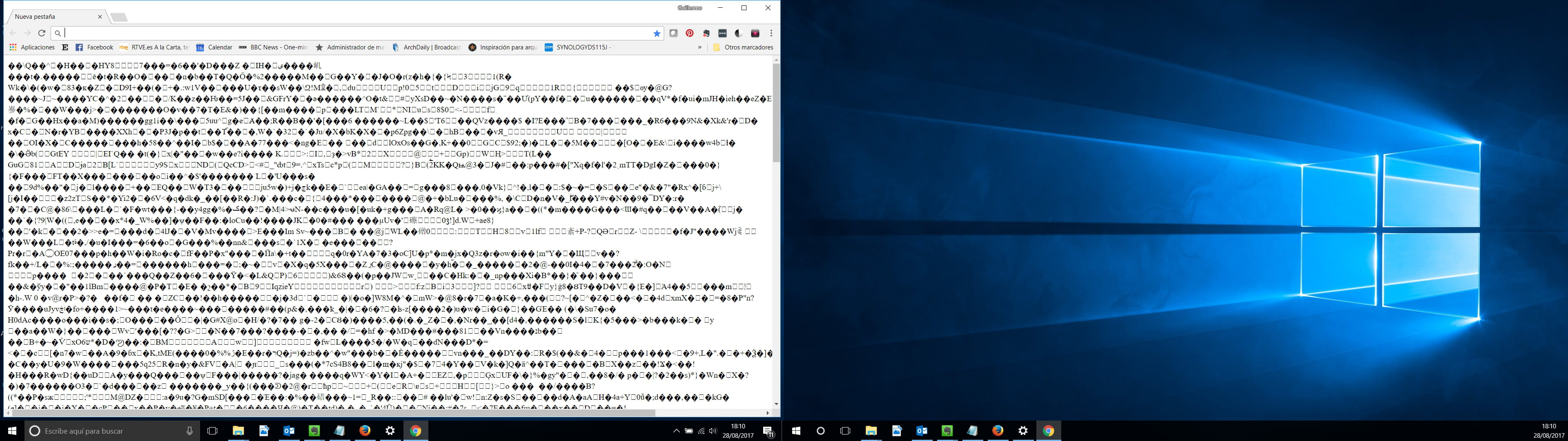Image resolution: width=1568 pixels, height=441 pixels.
Task: Click the half-moon extension icon
Action: 738,33
